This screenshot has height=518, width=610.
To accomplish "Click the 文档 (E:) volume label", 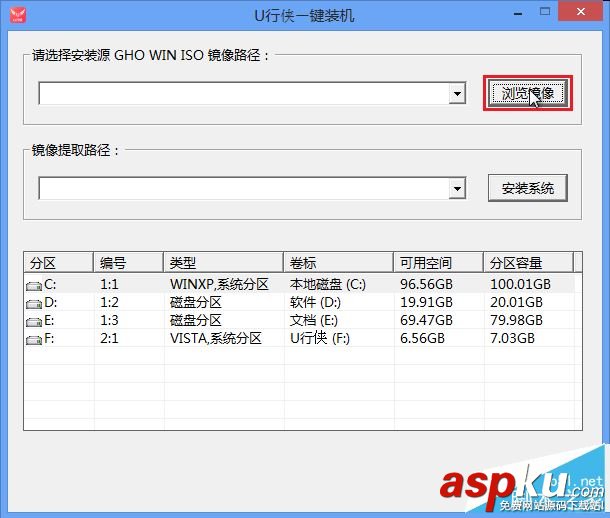I will pos(314,320).
